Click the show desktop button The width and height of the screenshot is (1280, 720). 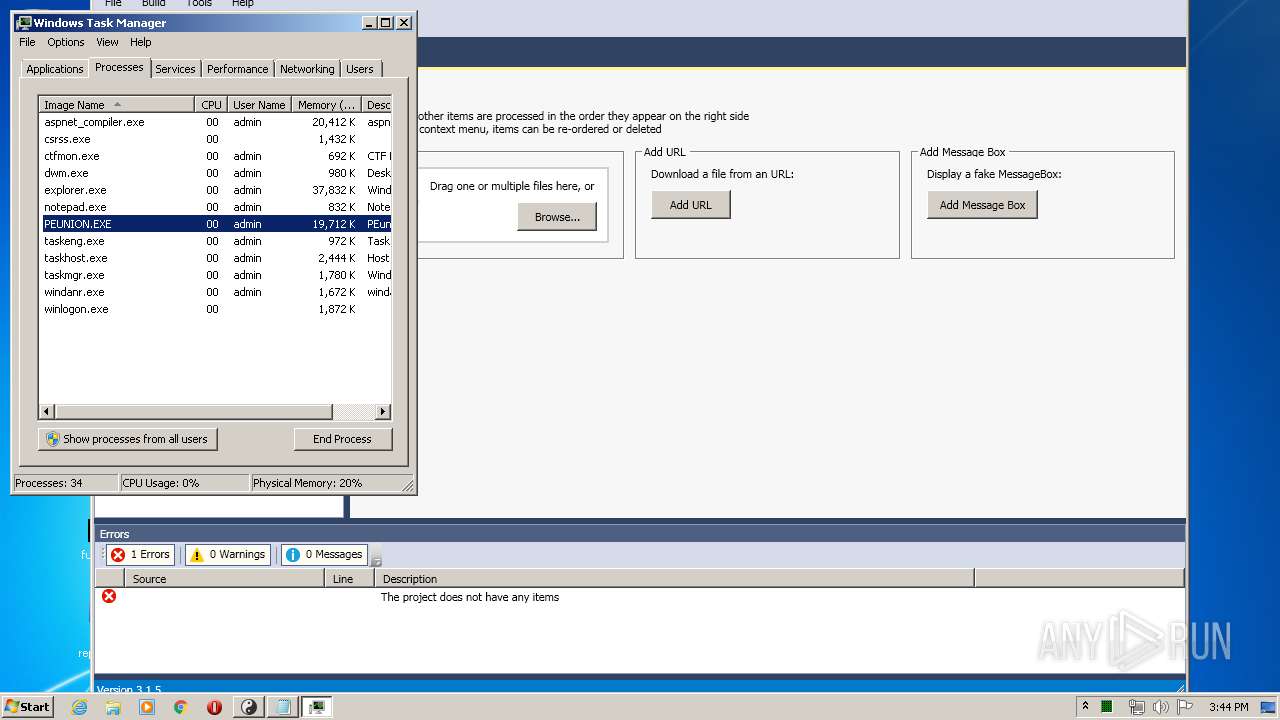coord(1270,707)
